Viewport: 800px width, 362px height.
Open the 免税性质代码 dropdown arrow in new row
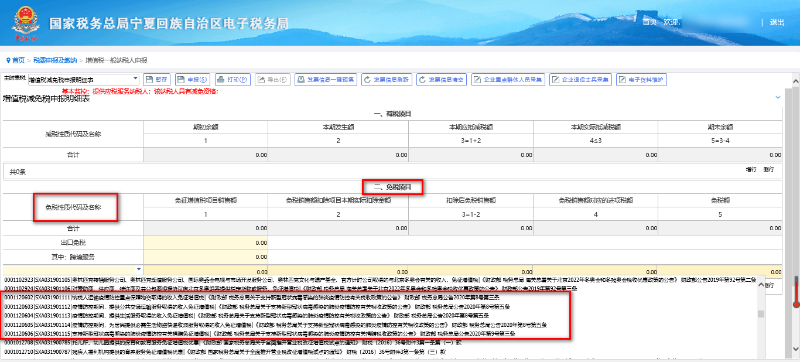139,269
